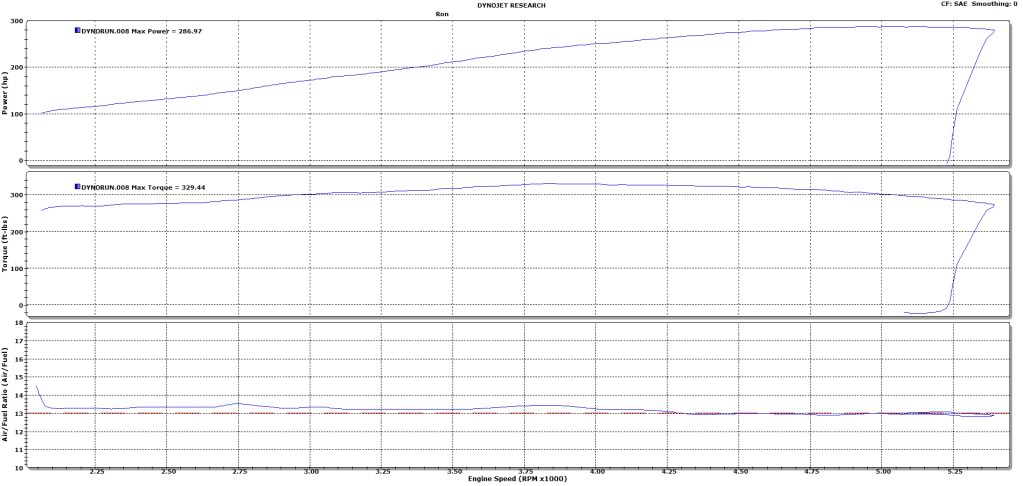1023x486 pixels.
Task: Click the blue swatch beside Max Power legend
Action: [77, 31]
